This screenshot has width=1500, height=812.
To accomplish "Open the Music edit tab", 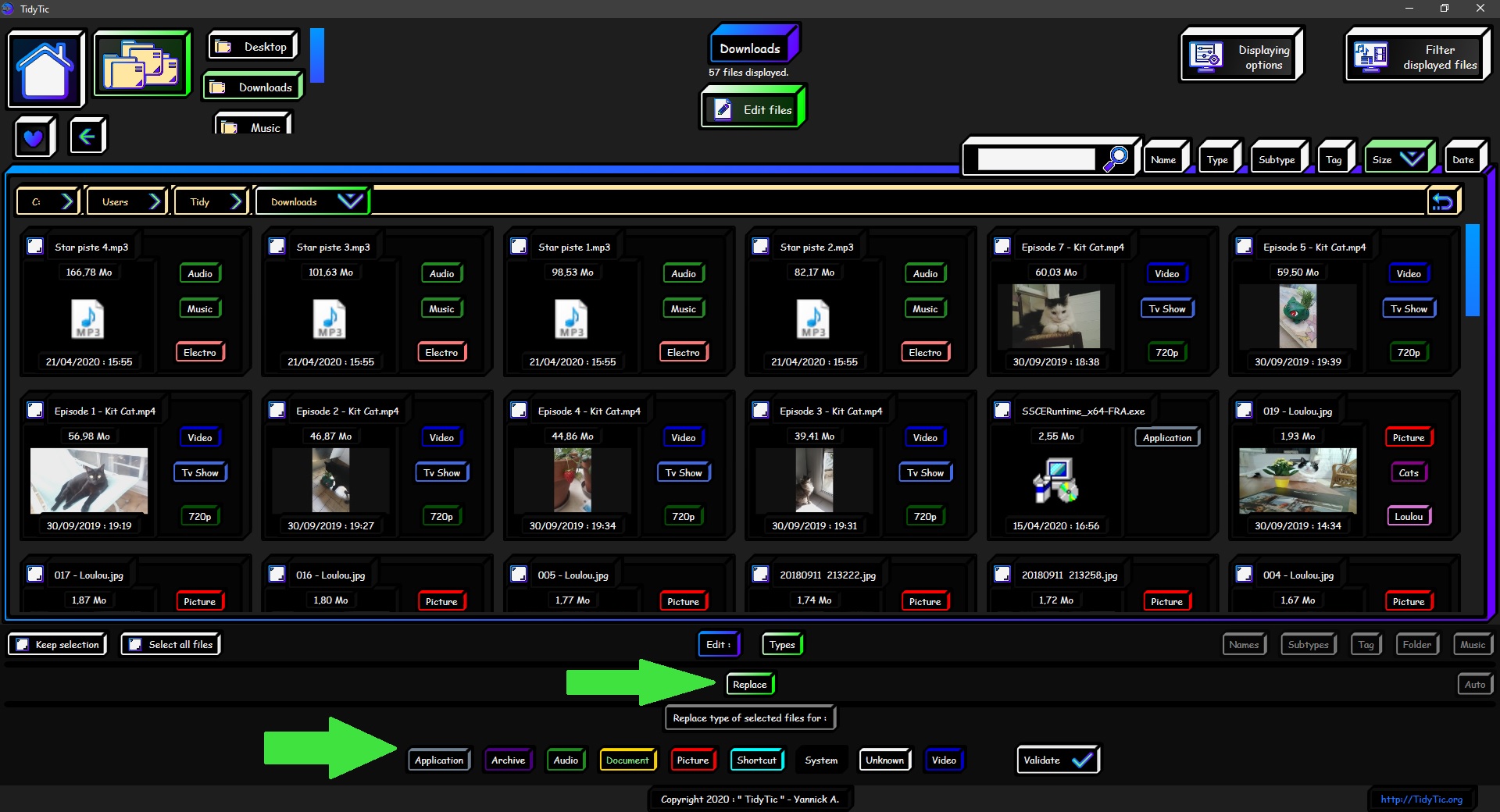I will point(1473,645).
